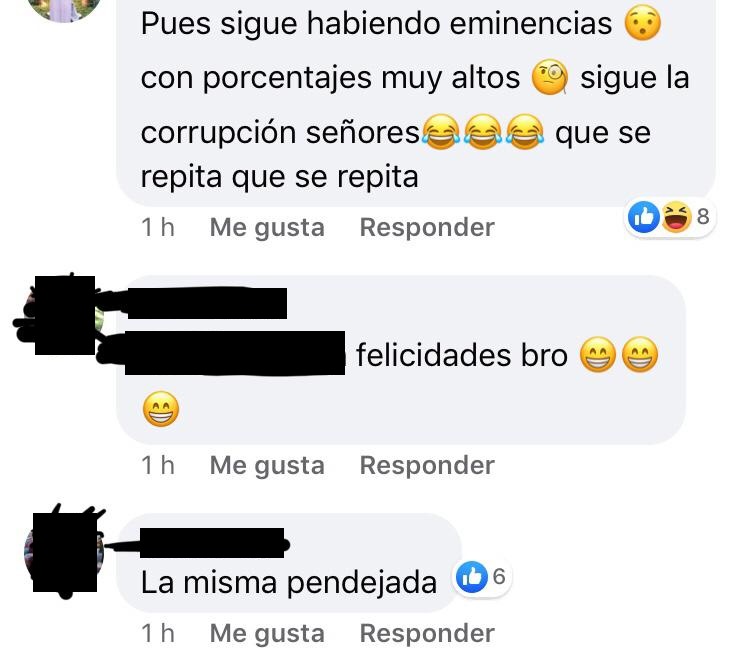Image resolution: width=750 pixels, height=656 pixels.
Task: Open top commenter's partially visible profile picture
Action: tap(65, 10)
